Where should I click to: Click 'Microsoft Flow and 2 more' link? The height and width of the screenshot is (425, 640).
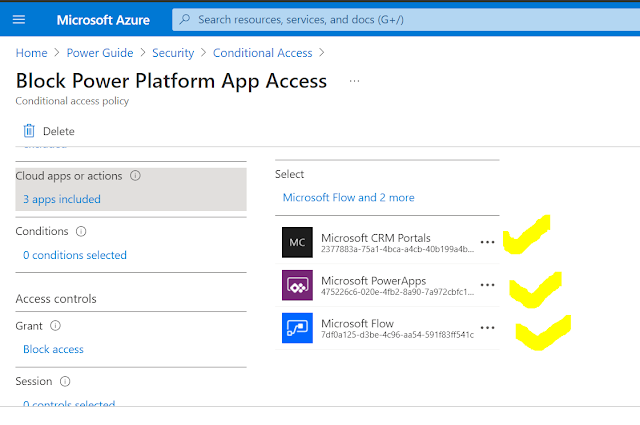pos(348,197)
